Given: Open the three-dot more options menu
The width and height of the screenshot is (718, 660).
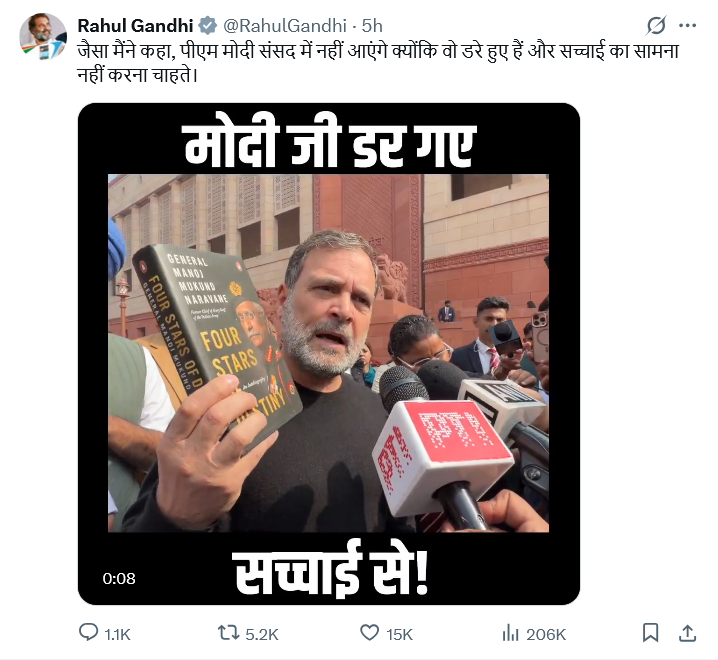Looking at the screenshot, I should 687,26.
